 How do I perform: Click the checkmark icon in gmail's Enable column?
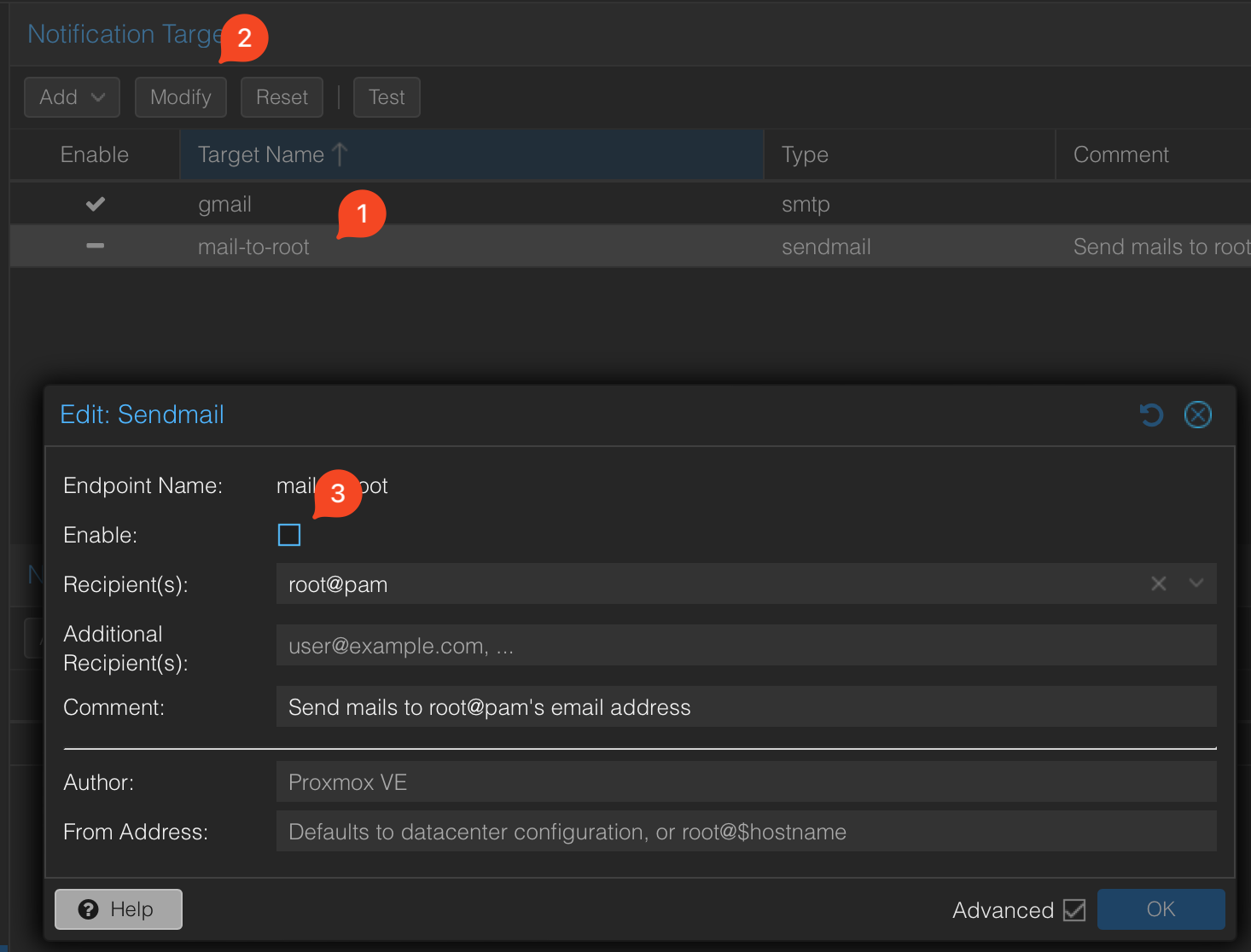(x=95, y=204)
